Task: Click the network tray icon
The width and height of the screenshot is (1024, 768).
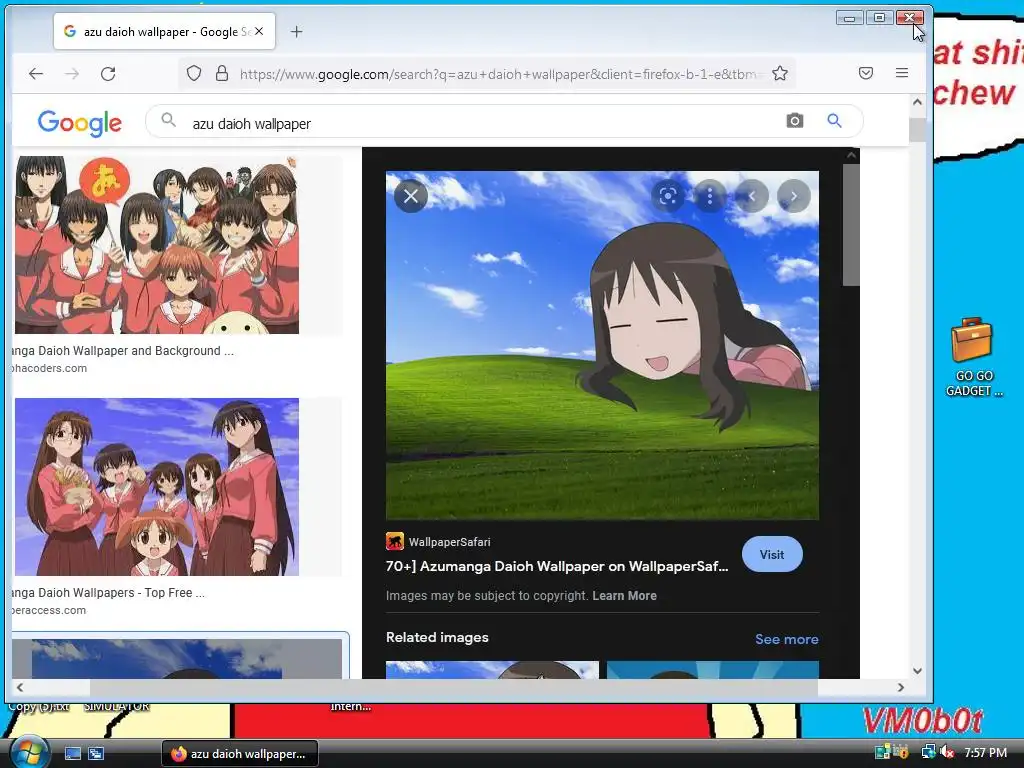Action: [928, 752]
